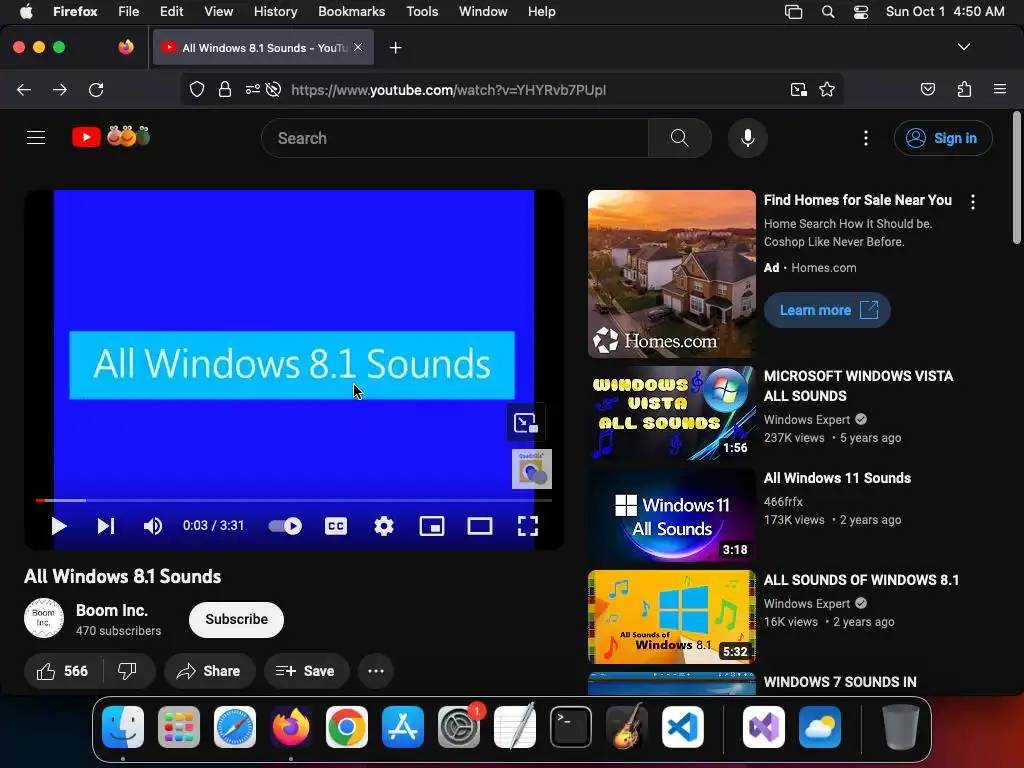Open ALL SOUNDS OF WINDOWS 8.1 title
This screenshot has width=1024, height=768.
(861, 580)
